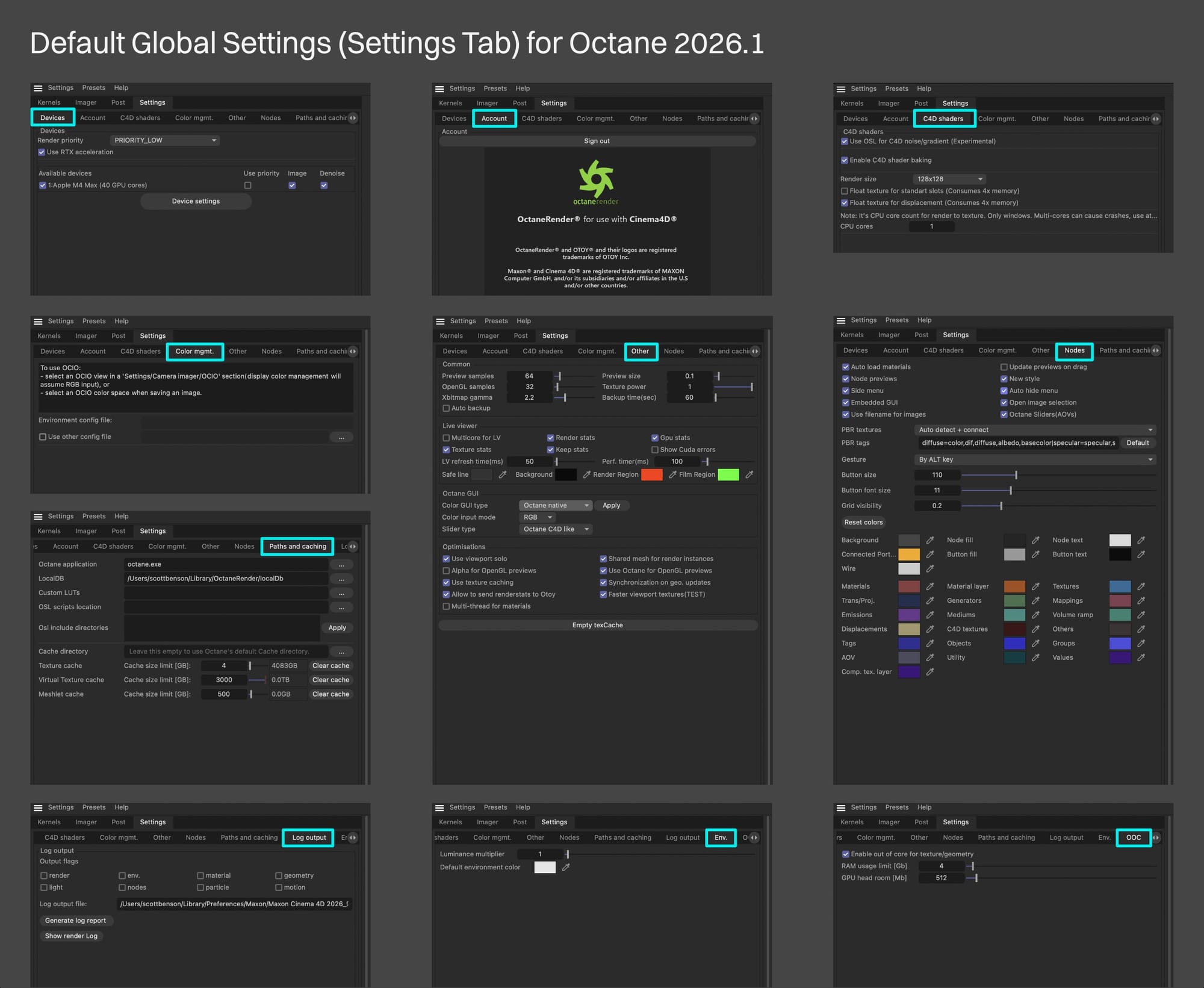This screenshot has width=1204, height=988.
Task: Click Generate log report
Action: (x=75, y=921)
